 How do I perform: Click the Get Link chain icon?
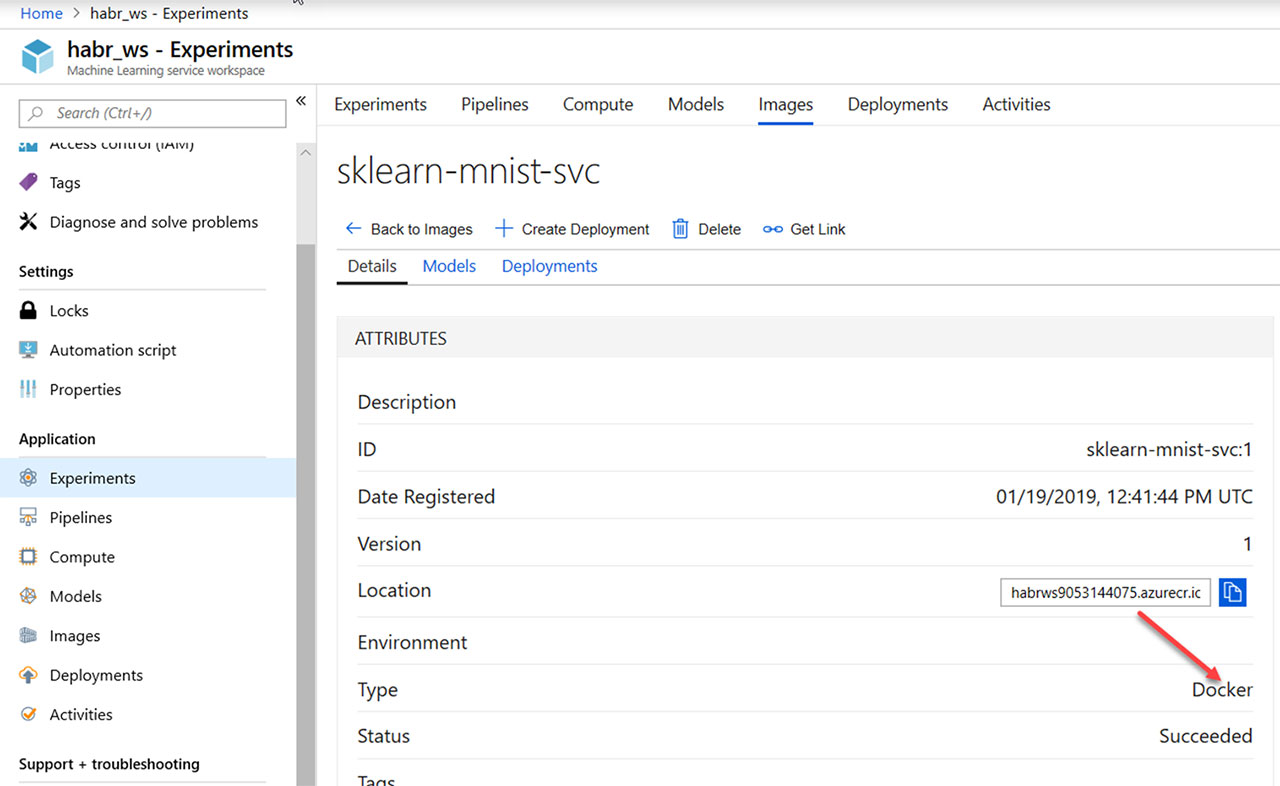773,229
